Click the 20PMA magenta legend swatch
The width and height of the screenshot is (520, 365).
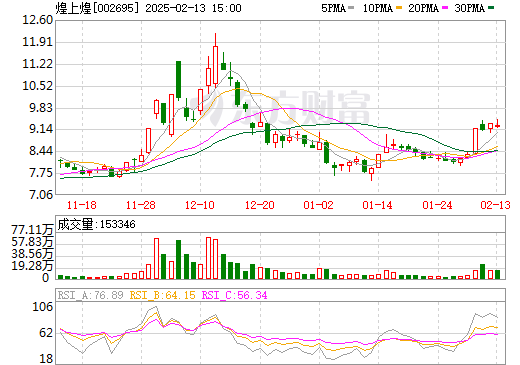pyautogui.click(x=445, y=8)
